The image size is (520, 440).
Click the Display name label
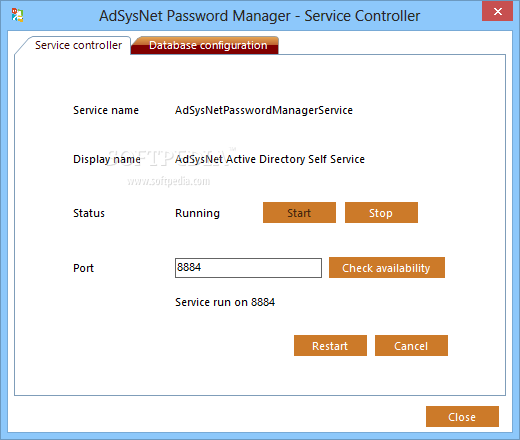tap(107, 159)
